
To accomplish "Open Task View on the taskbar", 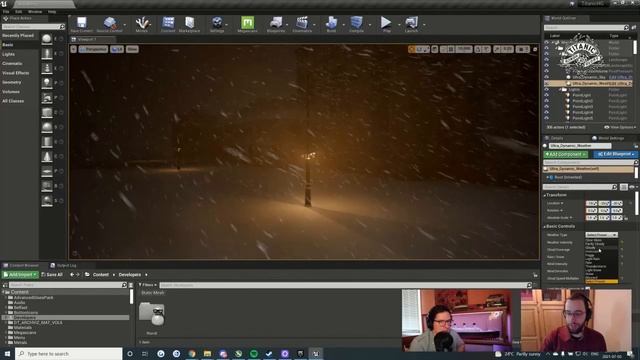I will [145, 353].
